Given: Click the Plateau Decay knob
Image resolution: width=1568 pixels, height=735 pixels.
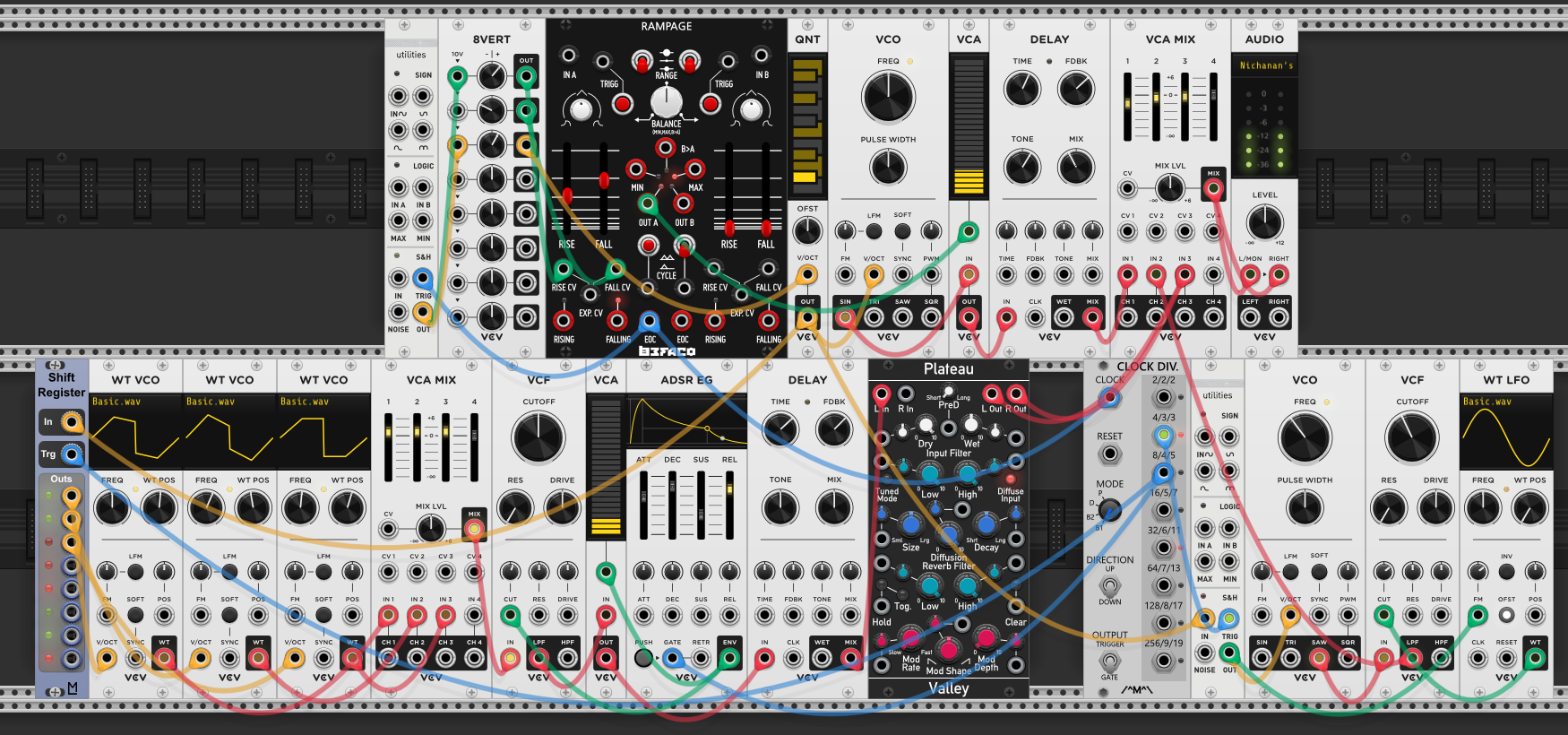Looking at the screenshot, I should [x=986, y=524].
